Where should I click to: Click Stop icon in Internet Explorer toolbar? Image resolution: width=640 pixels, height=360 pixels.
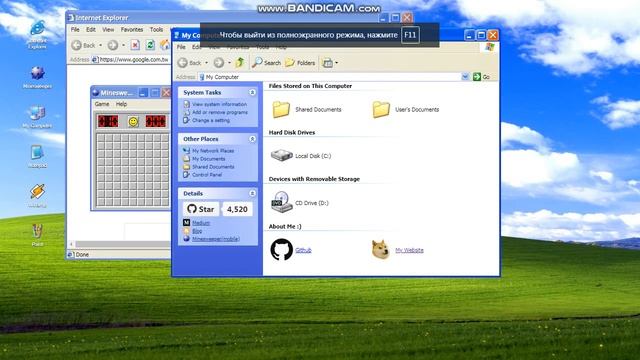[x=135, y=45]
